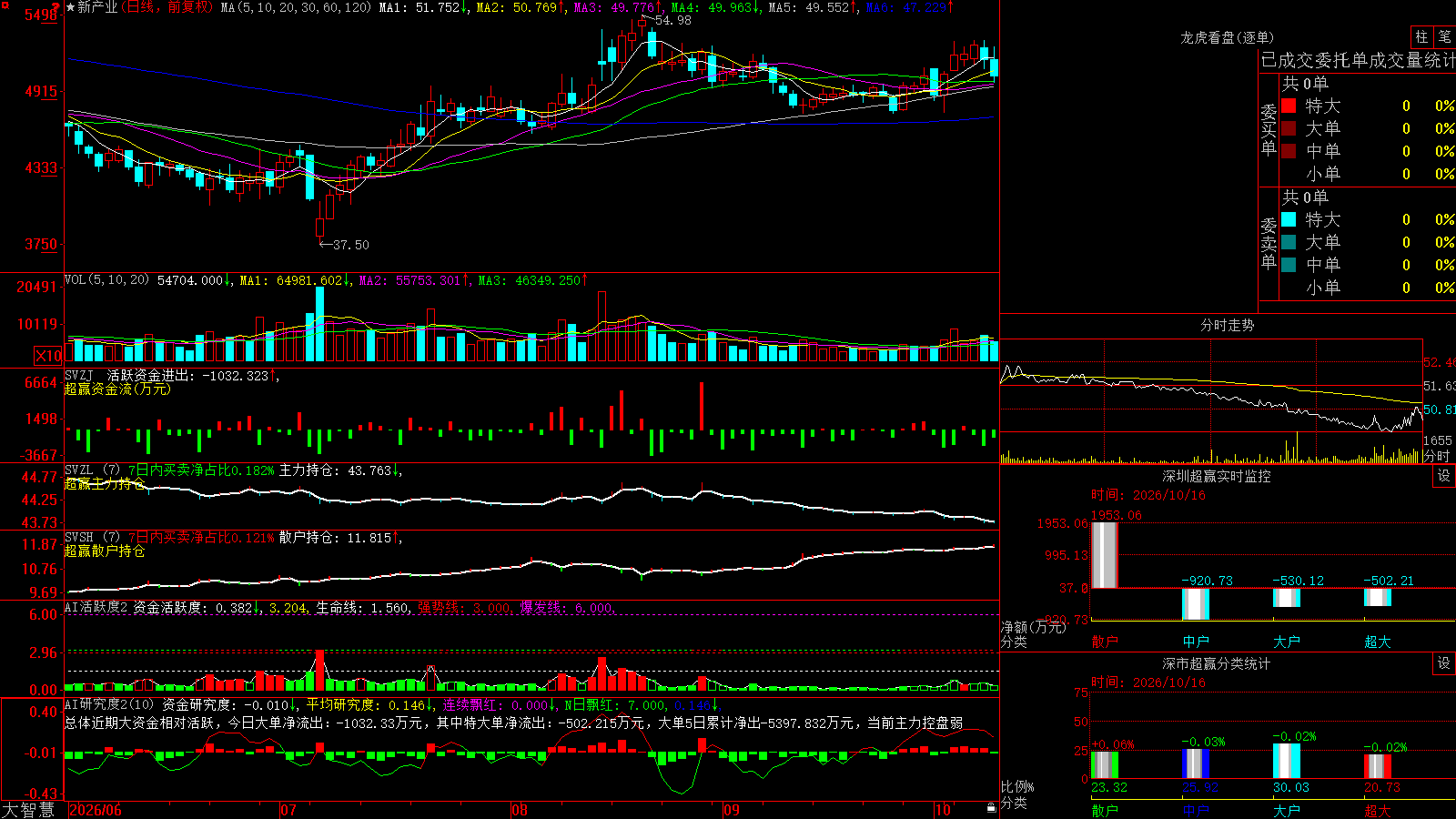Image resolution: width=1456 pixels, height=819 pixels.
Task: Click the 龙虎看盘(逐单) panel title
Action: pyautogui.click(x=1227, y=37)
